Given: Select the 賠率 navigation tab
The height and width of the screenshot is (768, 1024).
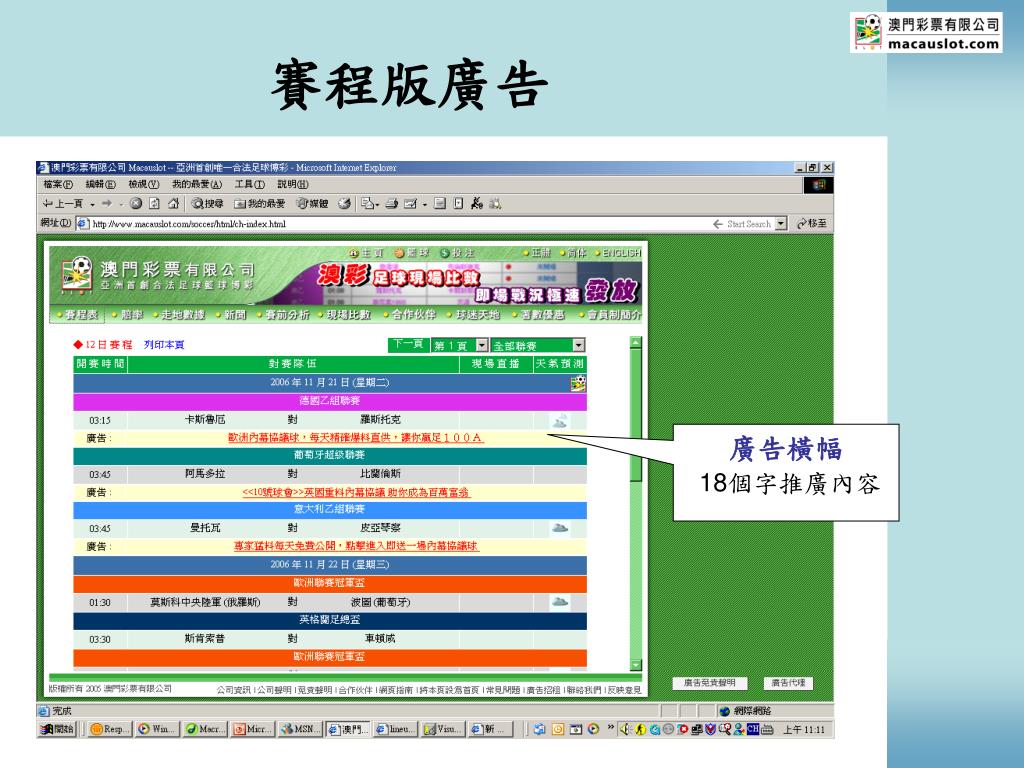Looking at the screenshot, I should pyautogui.click(x=127, y=315).
